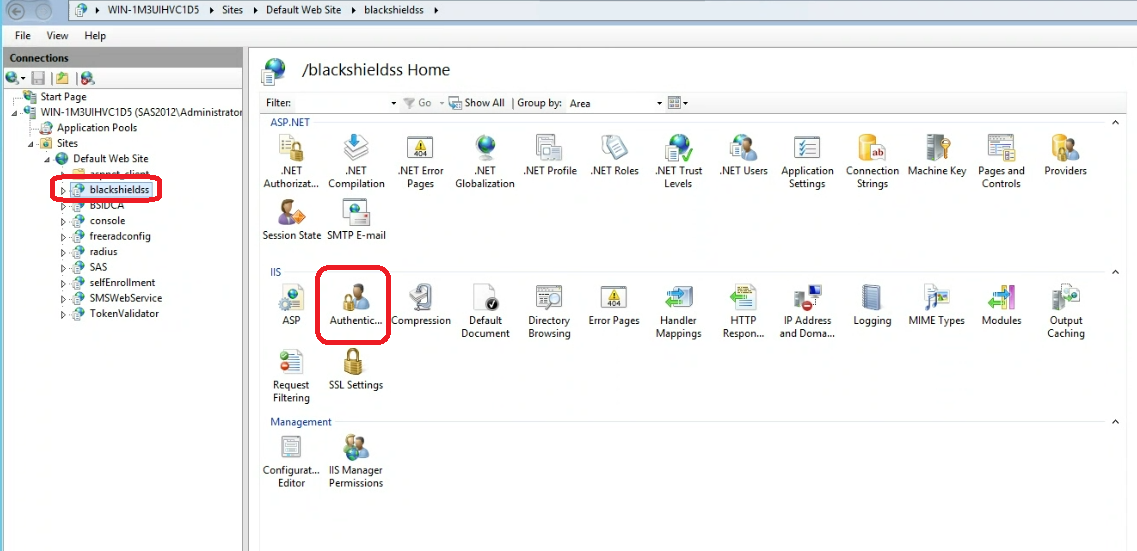Open Modules feature
Viewport: 1137px width, 551px height.
pyautogui.click(x=1001, y=305)
